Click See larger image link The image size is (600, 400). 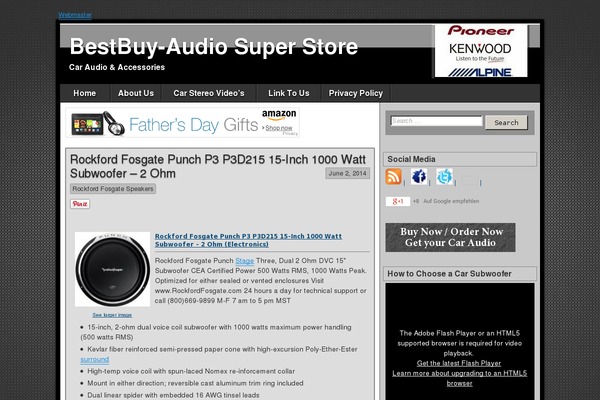(112, 315)
